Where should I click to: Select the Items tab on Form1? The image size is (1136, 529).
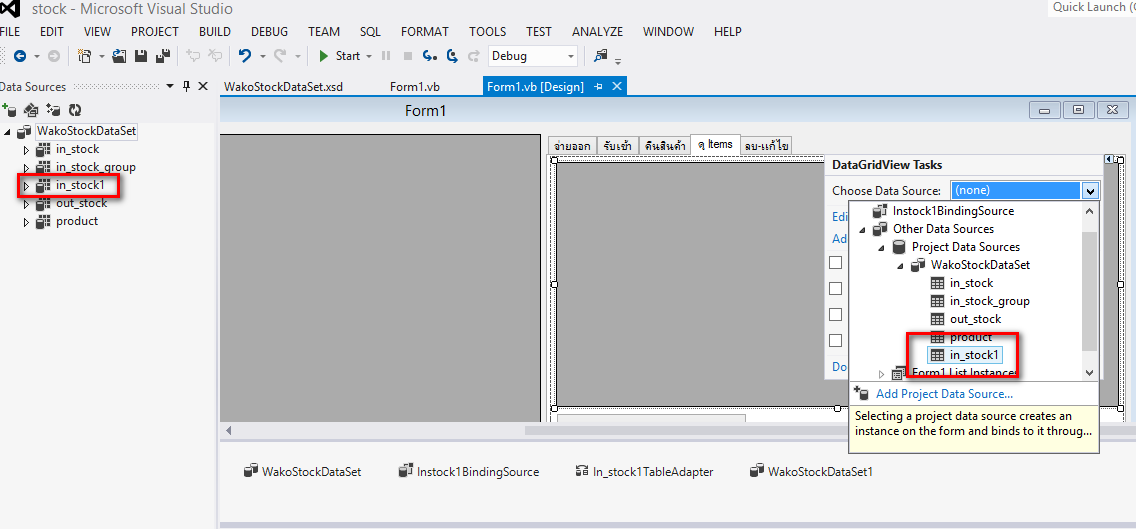[x=715, y=144]
